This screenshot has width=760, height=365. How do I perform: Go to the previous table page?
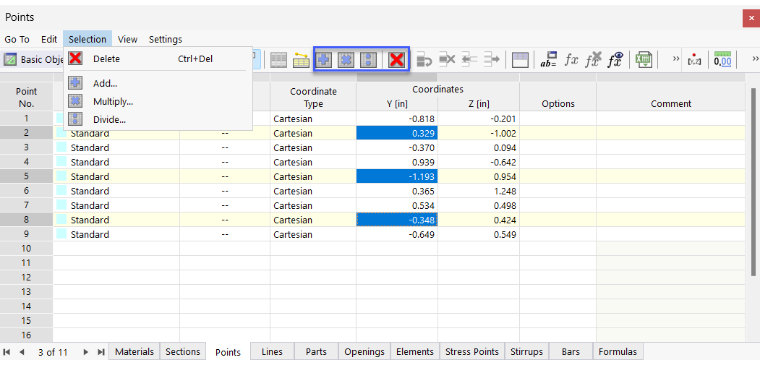point(22,352)
